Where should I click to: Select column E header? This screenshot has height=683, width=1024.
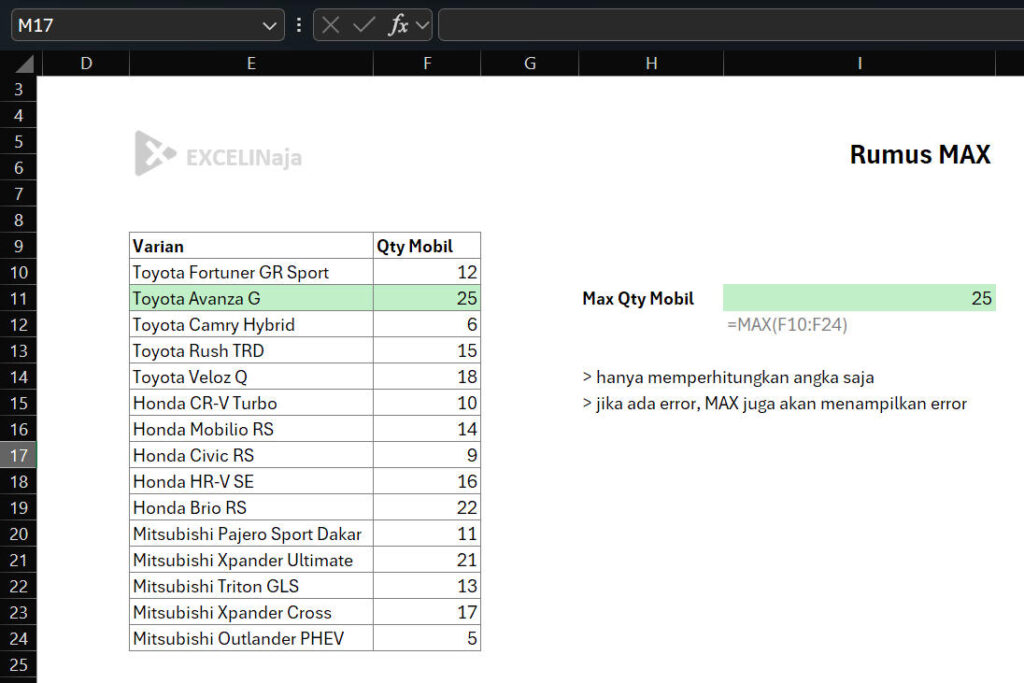point(251,63)
